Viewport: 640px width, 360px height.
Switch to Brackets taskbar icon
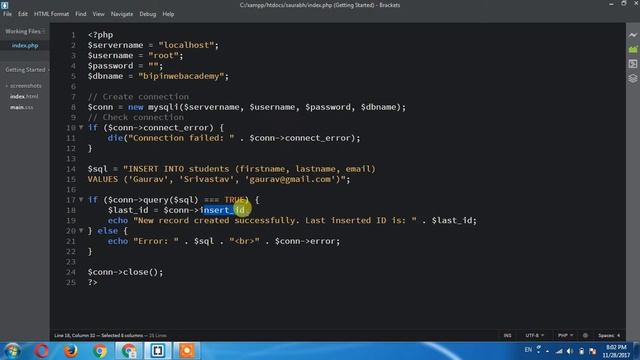point(158,351)
